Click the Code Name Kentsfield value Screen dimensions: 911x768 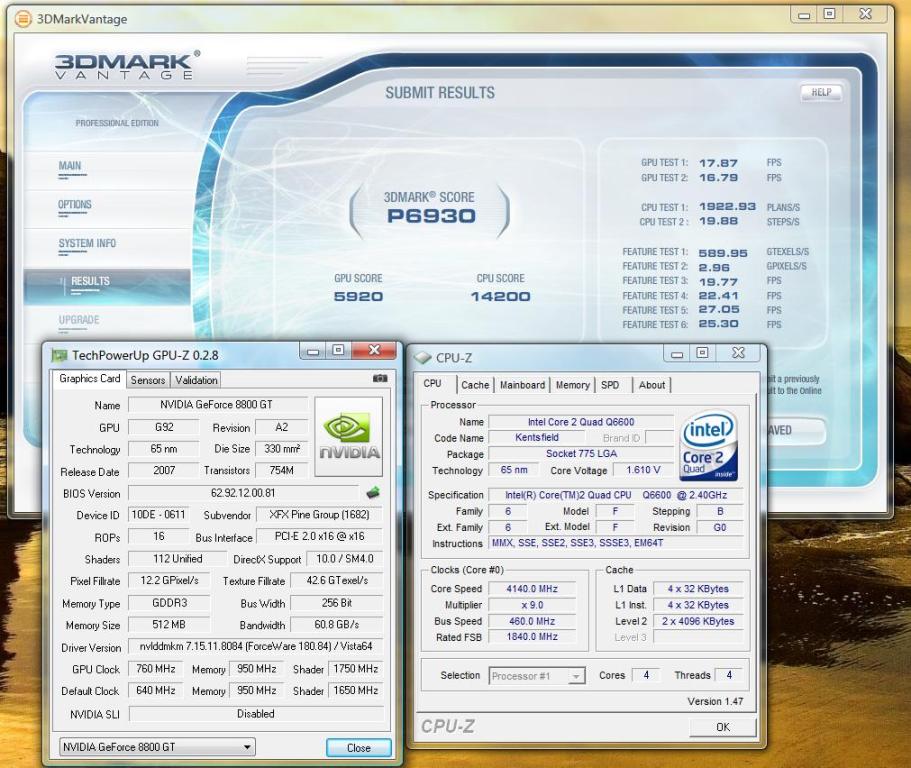click(537, 437)
